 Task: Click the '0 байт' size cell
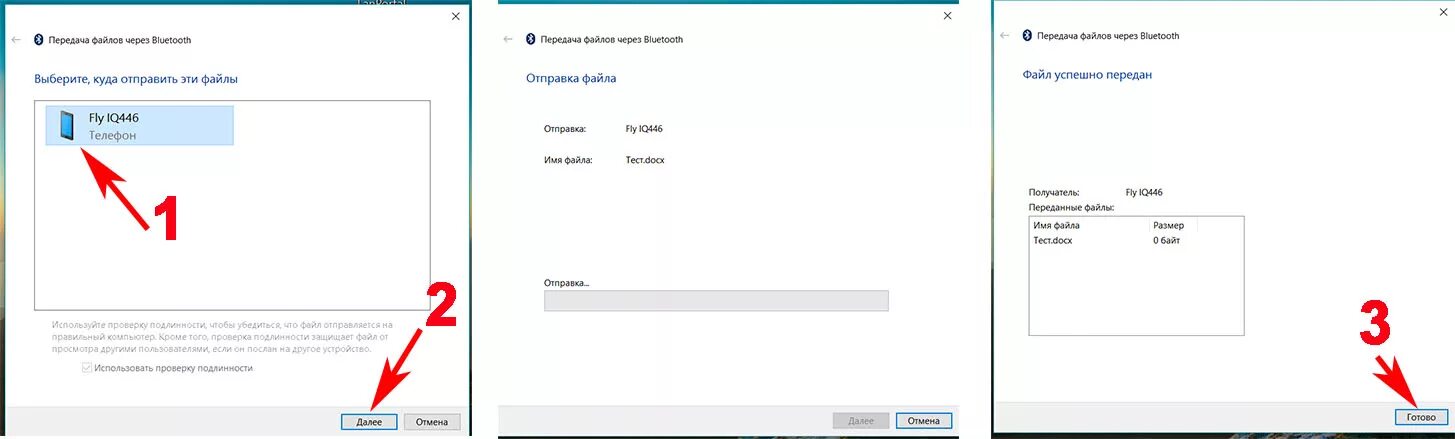tap(1169, 241)
